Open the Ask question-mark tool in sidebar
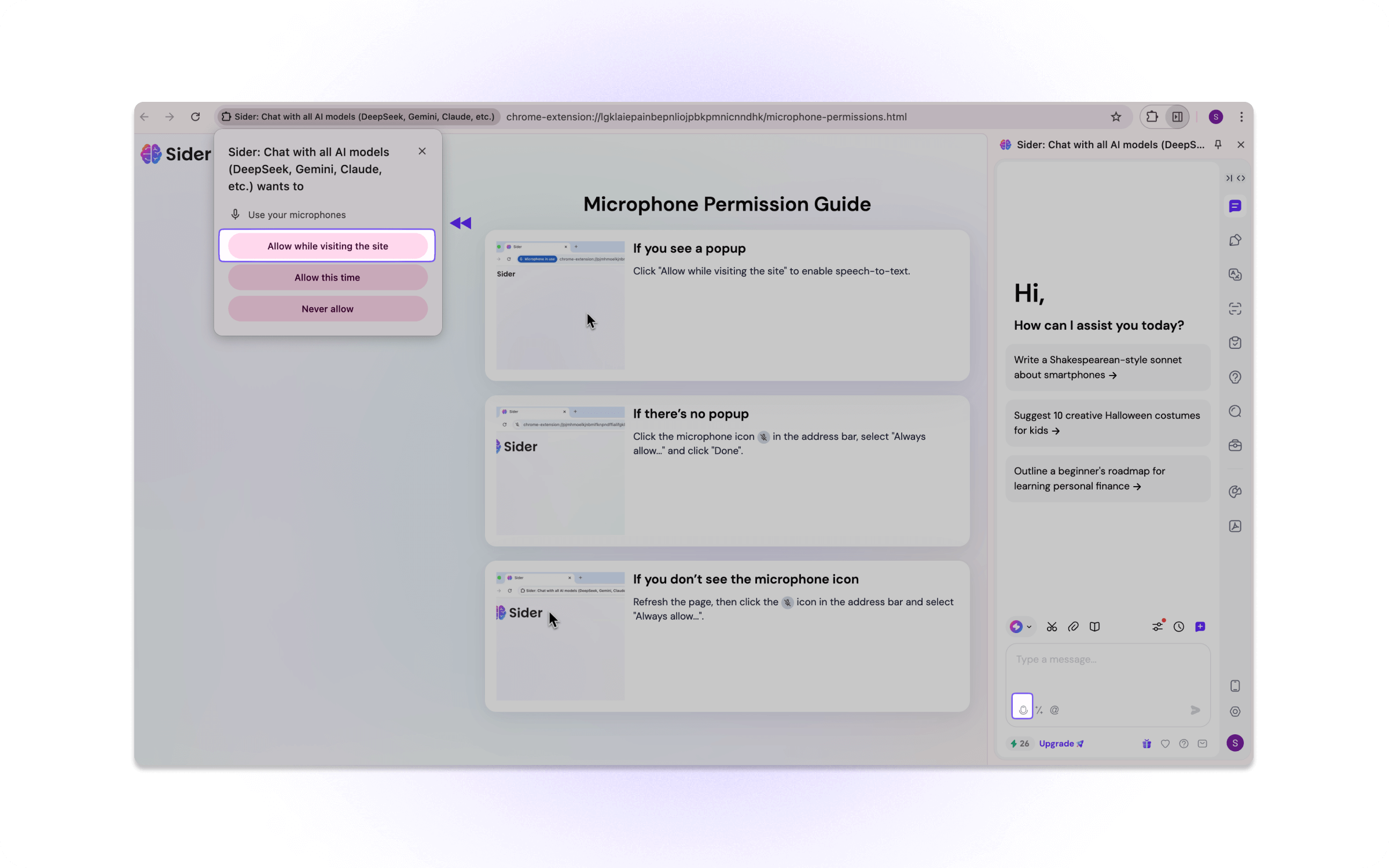Screen dimensions: 1389x868 [1235, 377]
